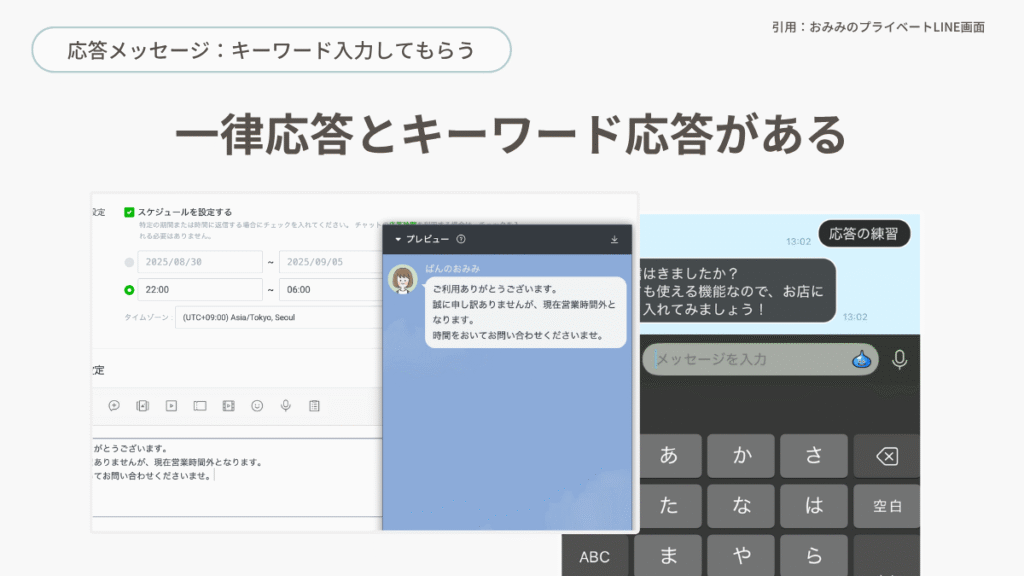
Task: Open the timezone Asia/Tokyo dropdown
Action: (278, 317)
